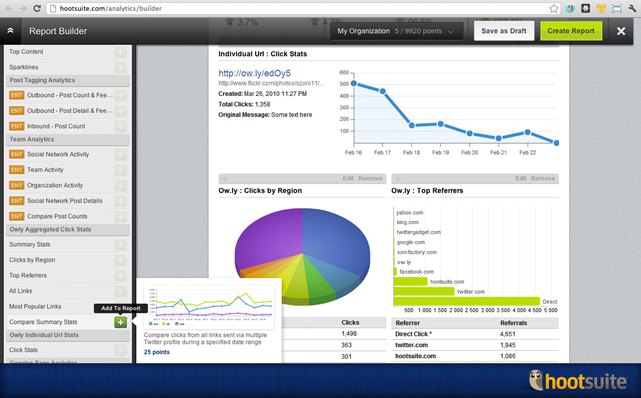Viewport: 641px width, 398px height.
Task: Open the My Organization points dropdown
Action: [397, 31]
